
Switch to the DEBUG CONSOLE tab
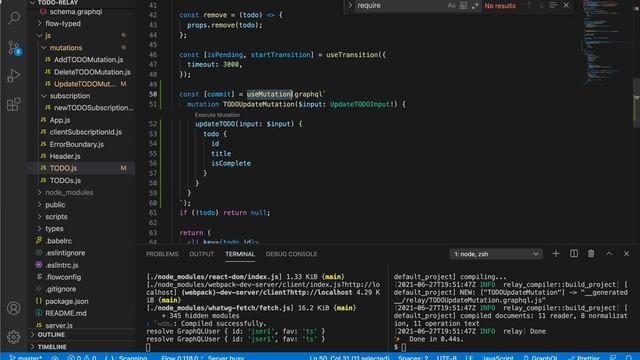click(x=291, y=254)
